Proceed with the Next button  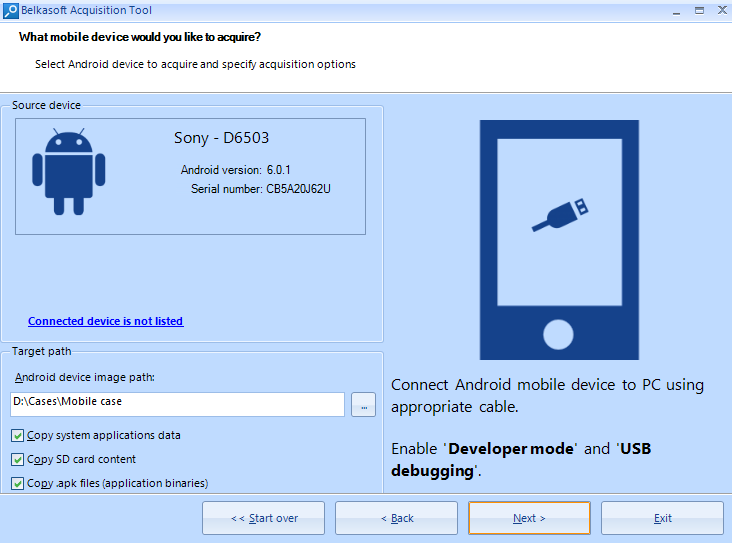pos(529,518)
